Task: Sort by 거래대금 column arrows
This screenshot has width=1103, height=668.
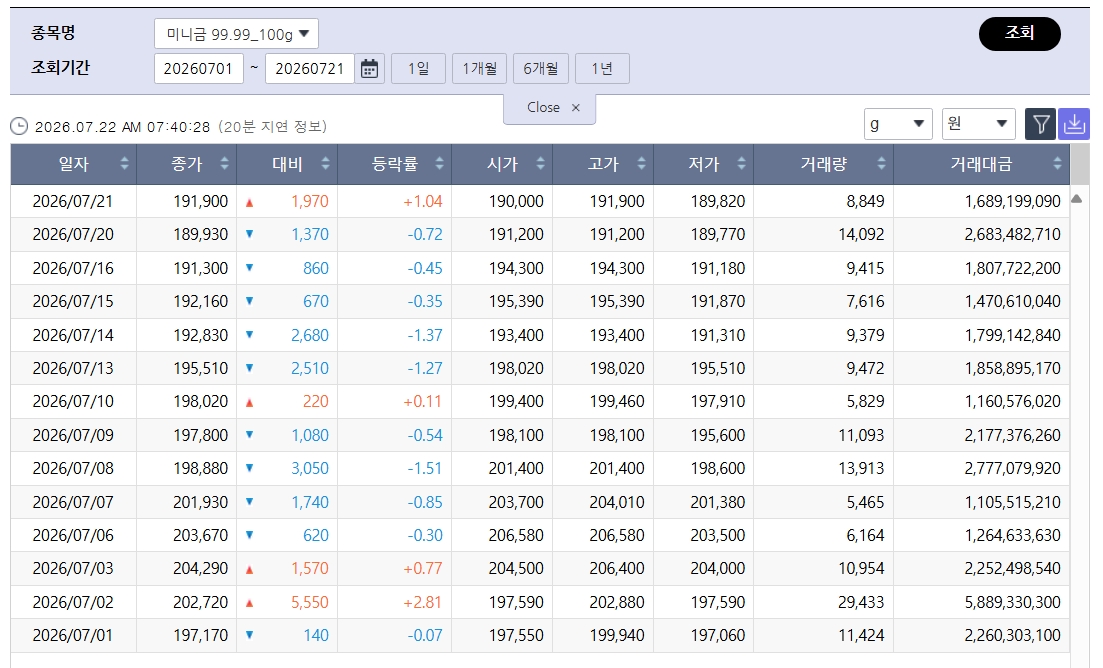Action: tap(1057, 164)
